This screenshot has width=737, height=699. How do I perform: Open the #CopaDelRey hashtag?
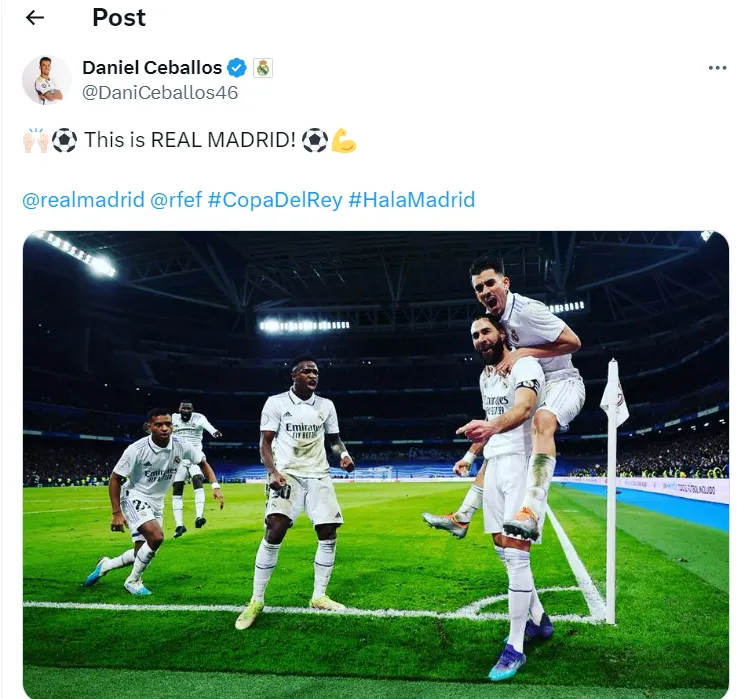pos(275,200)
